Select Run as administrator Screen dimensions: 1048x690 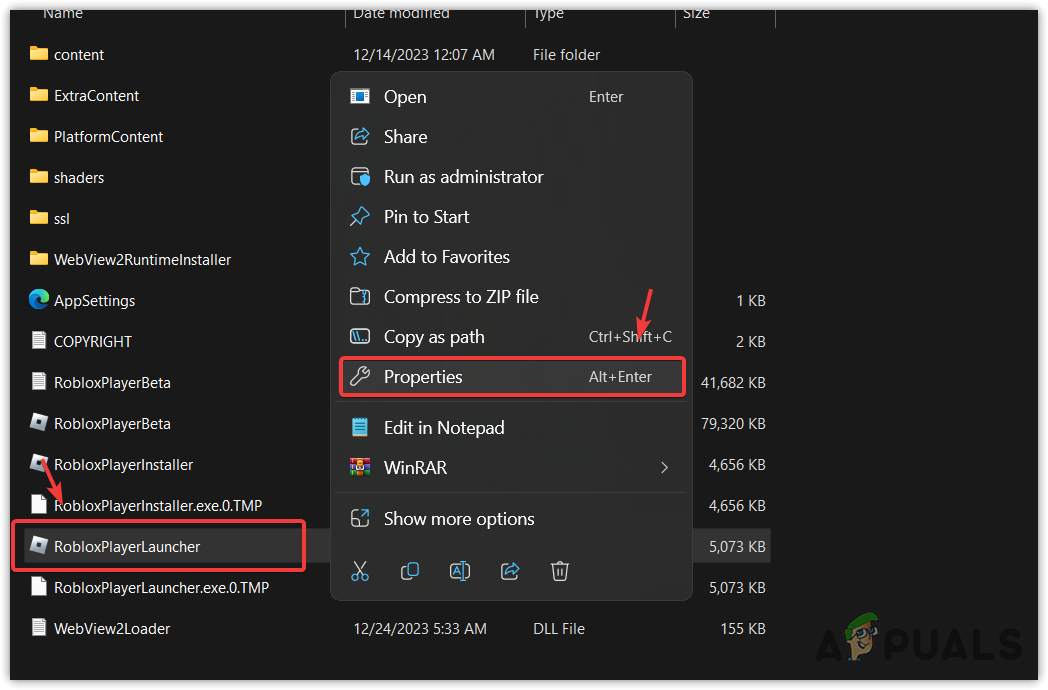511,177
